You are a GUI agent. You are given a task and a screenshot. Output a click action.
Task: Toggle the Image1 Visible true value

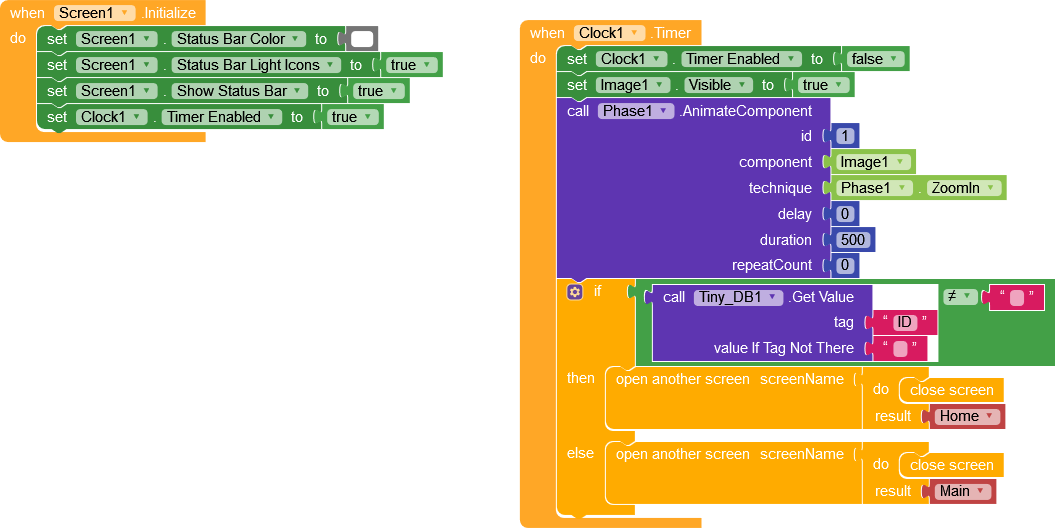[x=824, y=85]
